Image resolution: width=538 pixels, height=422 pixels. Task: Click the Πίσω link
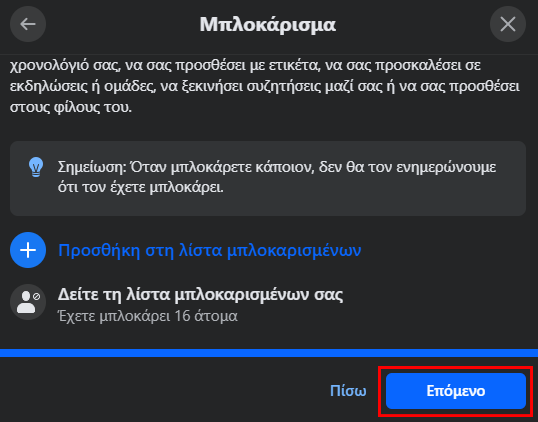348,391
